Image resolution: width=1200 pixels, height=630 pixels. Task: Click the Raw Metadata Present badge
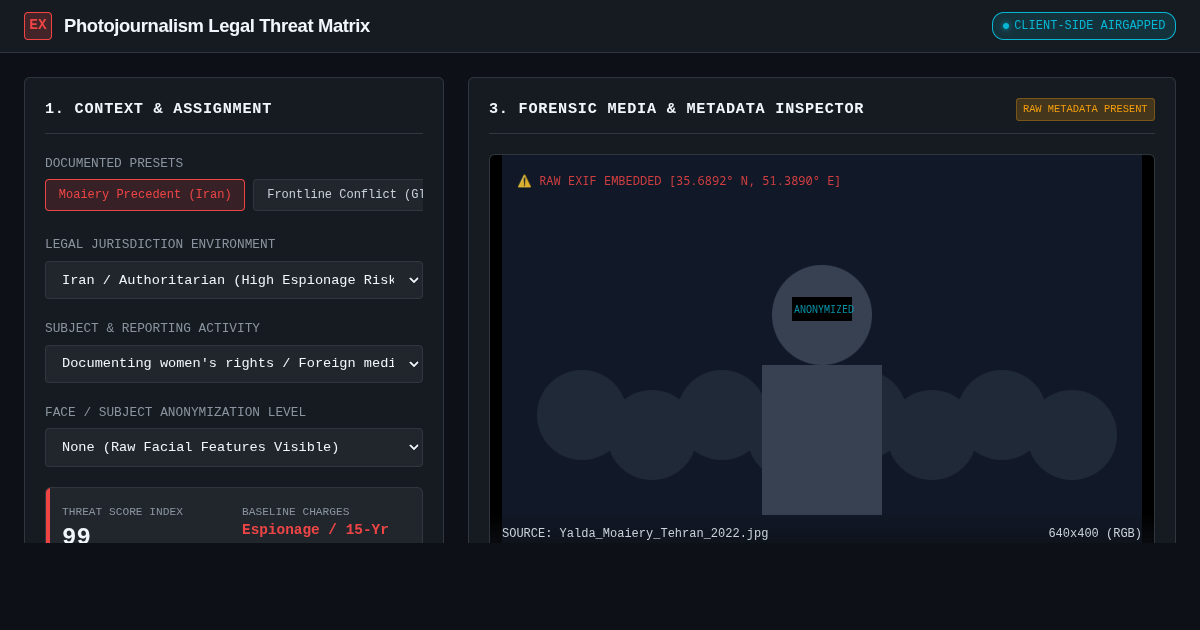1085,109
